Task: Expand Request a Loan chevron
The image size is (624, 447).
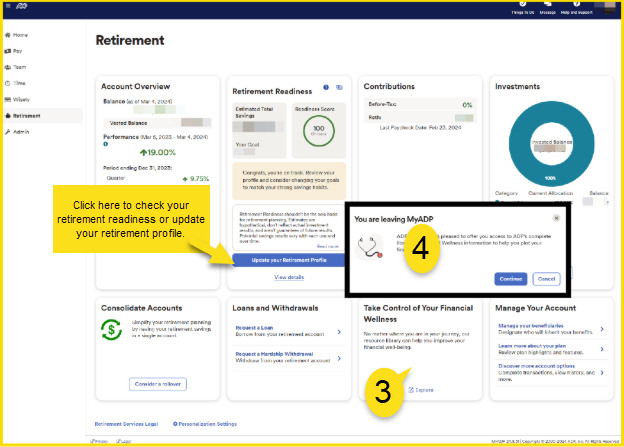Action: pos(339,332)
